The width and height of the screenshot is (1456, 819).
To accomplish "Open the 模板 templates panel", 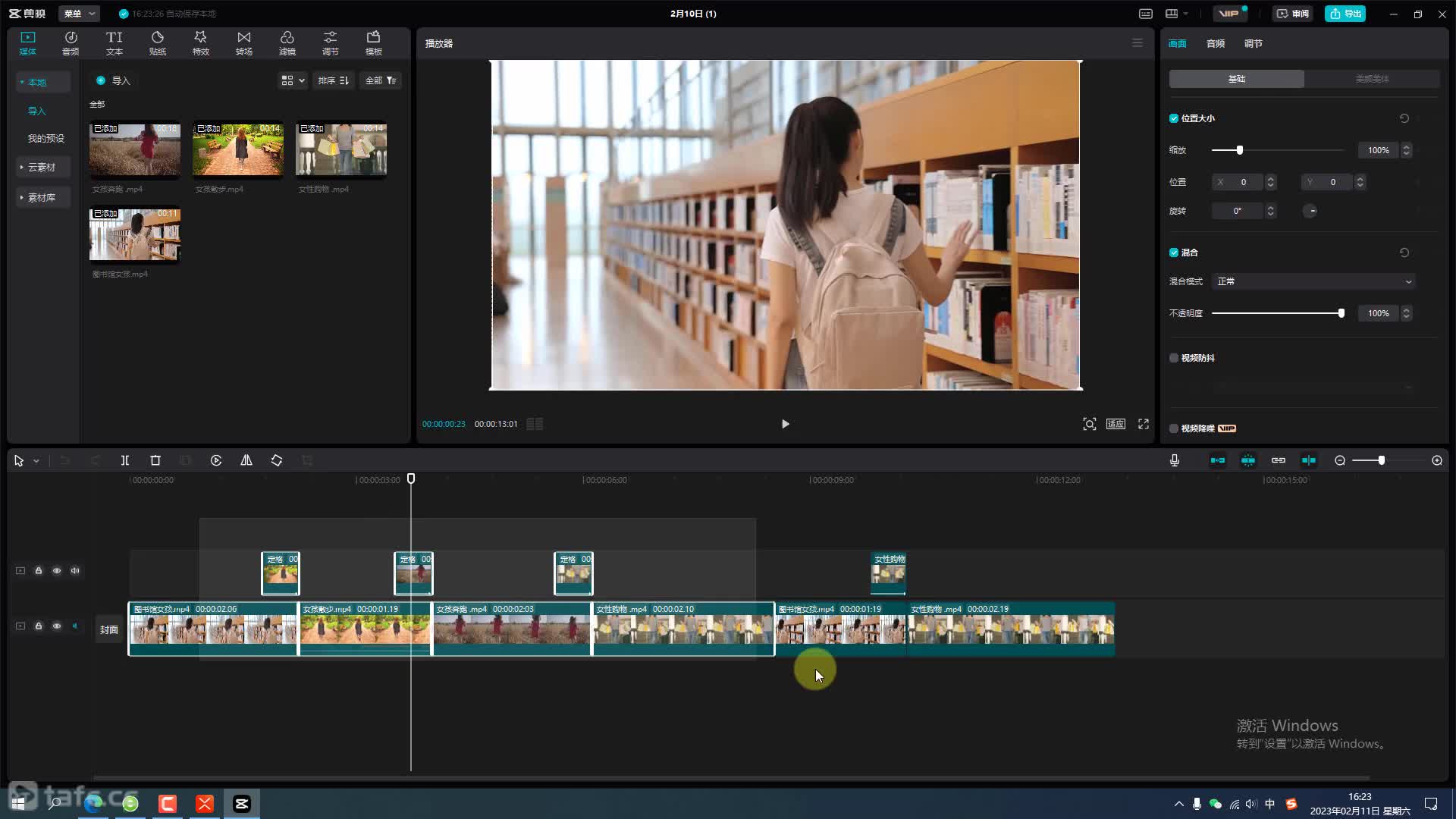I will point(373,43).
